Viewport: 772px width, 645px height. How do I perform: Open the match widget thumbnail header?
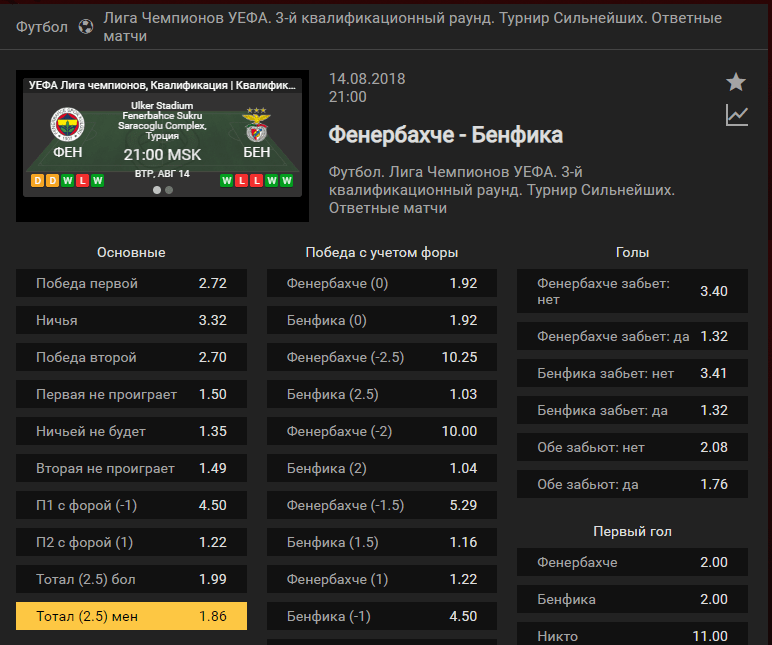point(162,85)
